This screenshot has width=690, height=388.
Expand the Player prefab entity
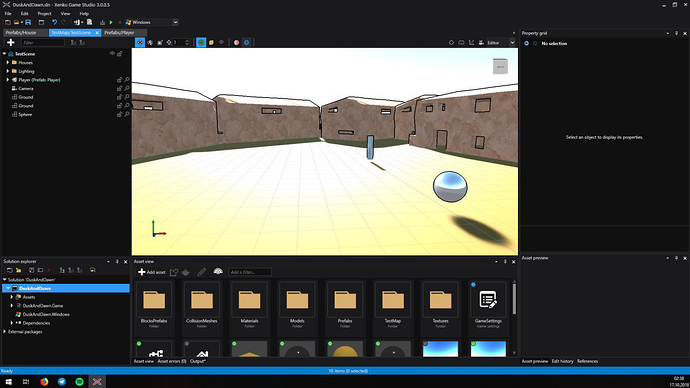pyautogui.click(x=7, y=80)
